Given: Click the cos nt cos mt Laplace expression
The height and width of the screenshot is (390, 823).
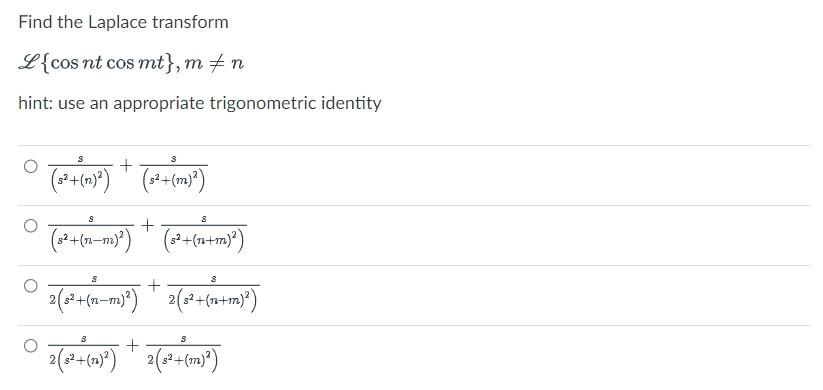Looking at the screenshot, I should point(97,64).
